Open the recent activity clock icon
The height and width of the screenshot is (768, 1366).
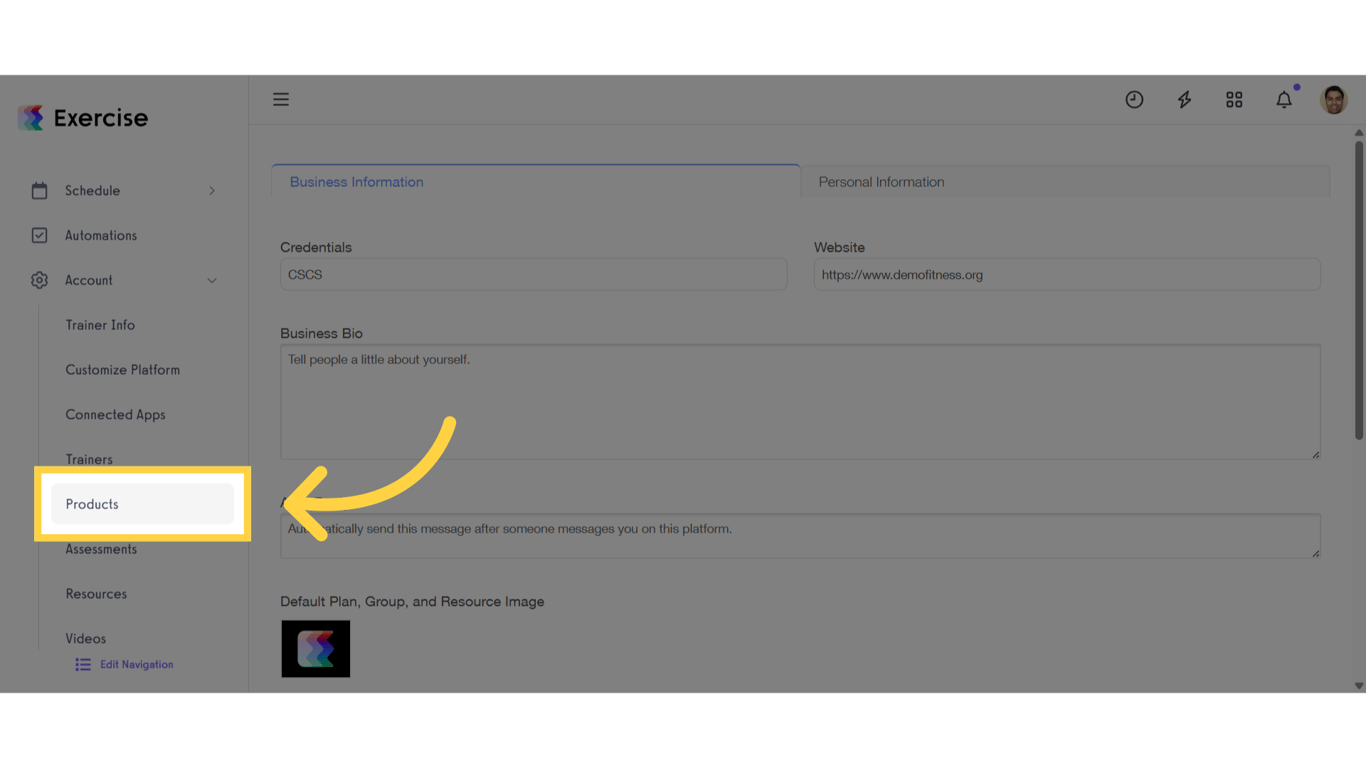click(1134, 99)
